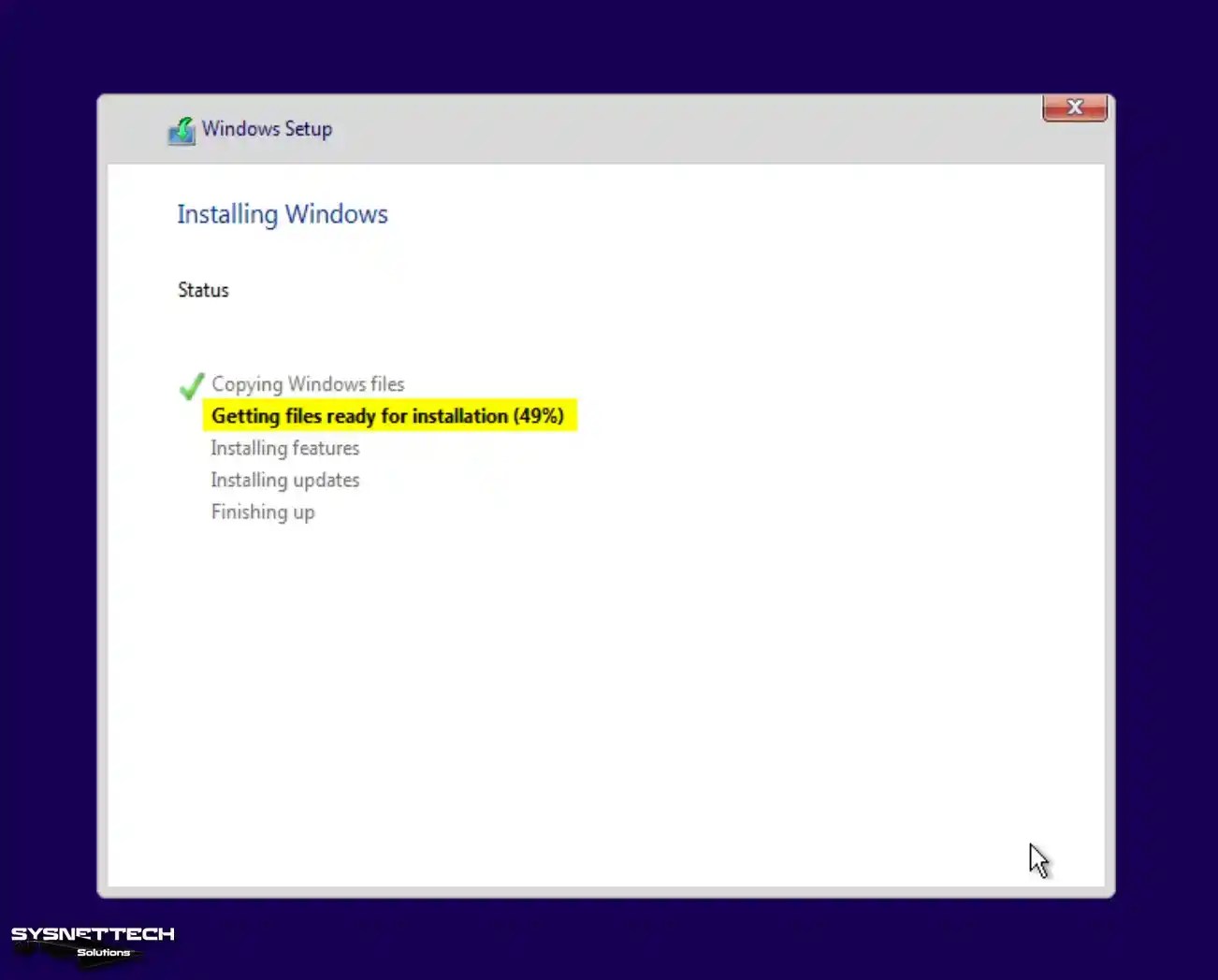Mark the Finishing up step

(x=263, y=512)
